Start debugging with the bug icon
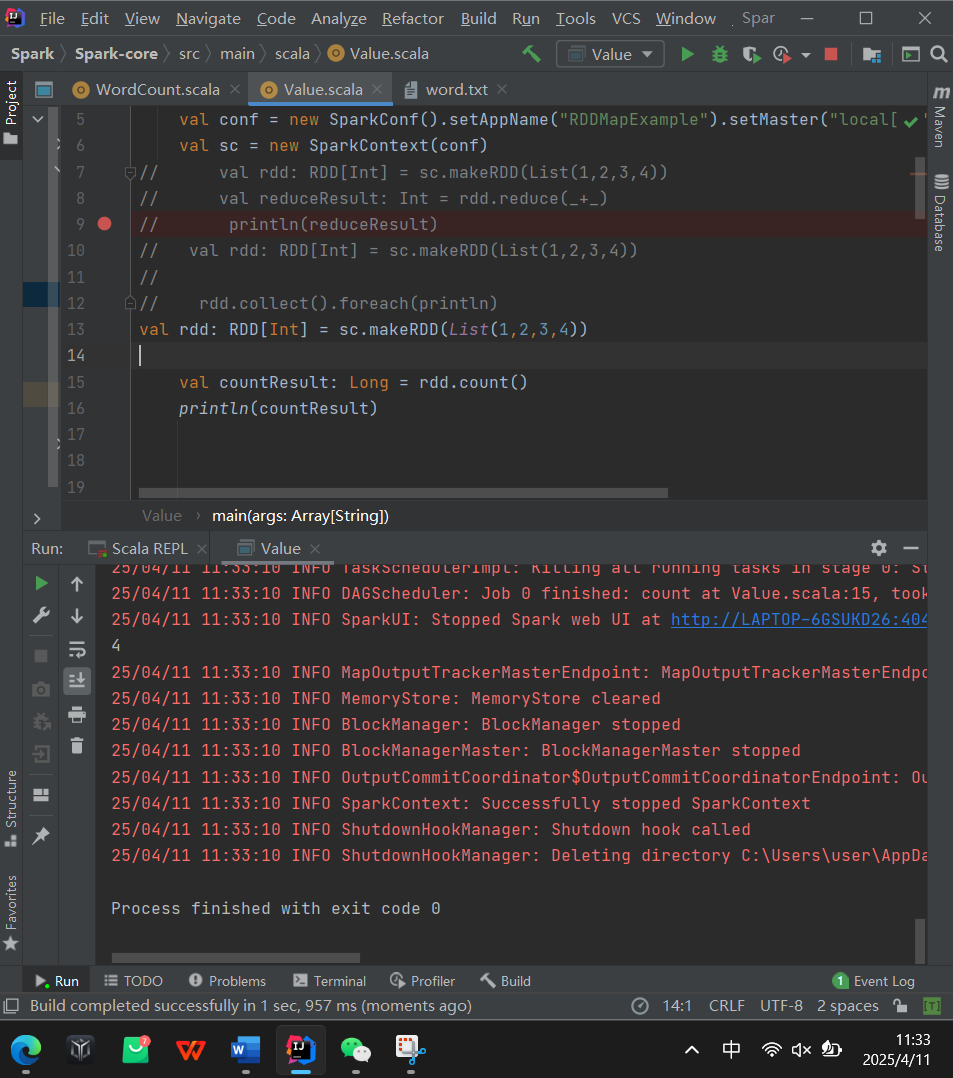Image resolution: width=953 pixels, height=1078 pixels. [720, 54]
